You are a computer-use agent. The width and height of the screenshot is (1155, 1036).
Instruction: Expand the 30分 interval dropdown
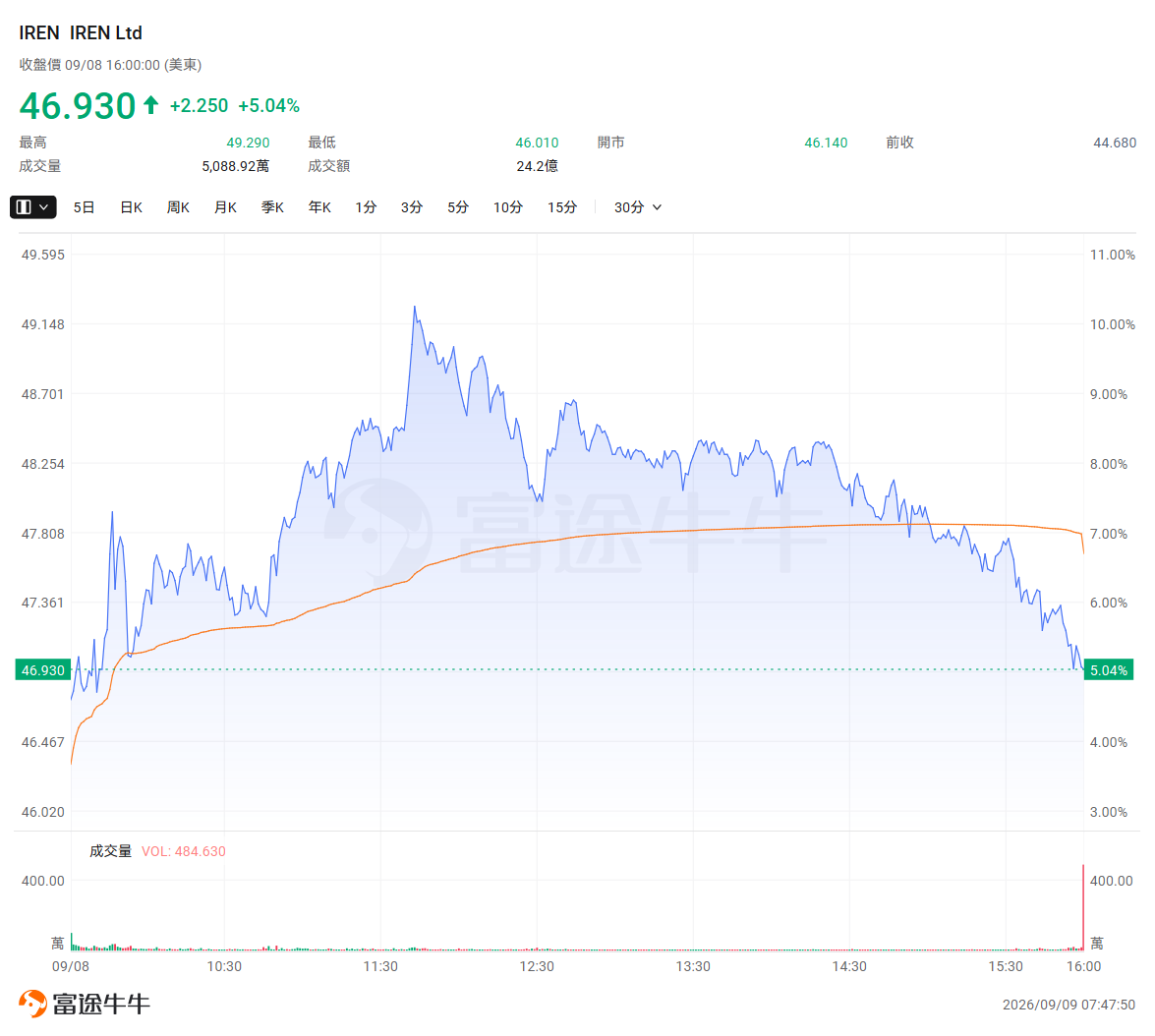tap(638, 207)
